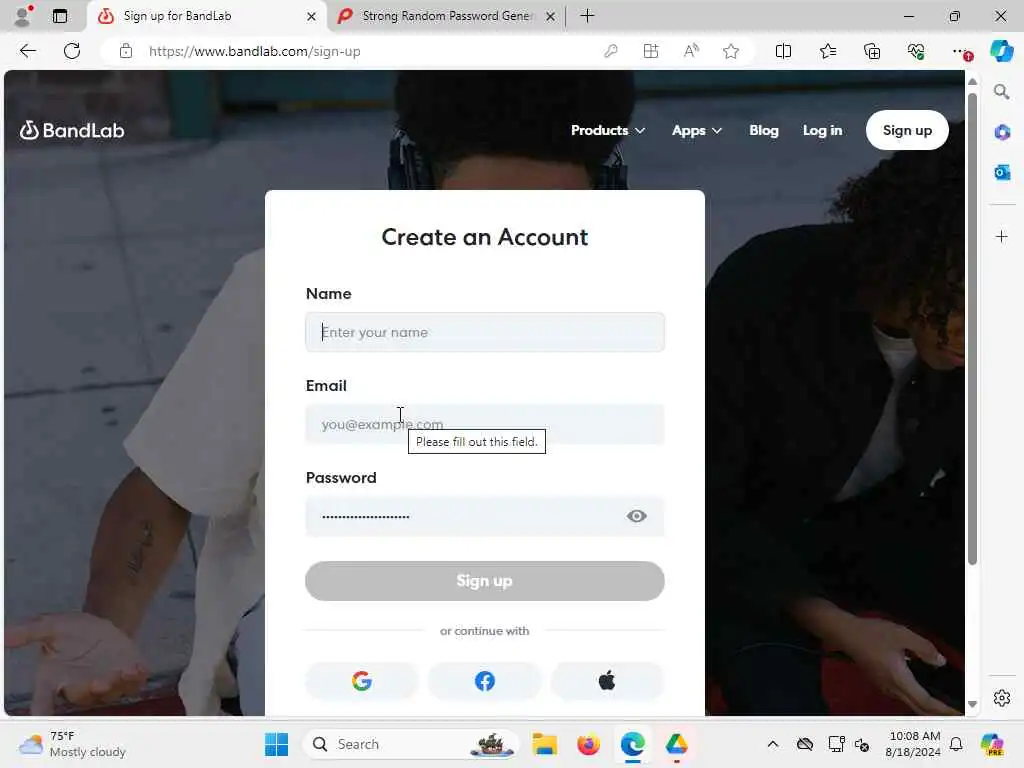Open the tray cloud sync icon

coord(805,744)
